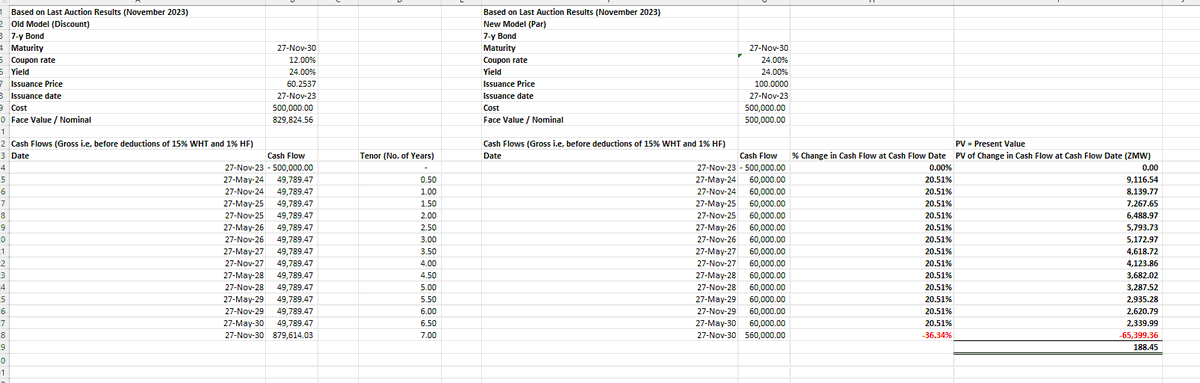
Task: Select PV value 6,488.97
Action: 1141,215
